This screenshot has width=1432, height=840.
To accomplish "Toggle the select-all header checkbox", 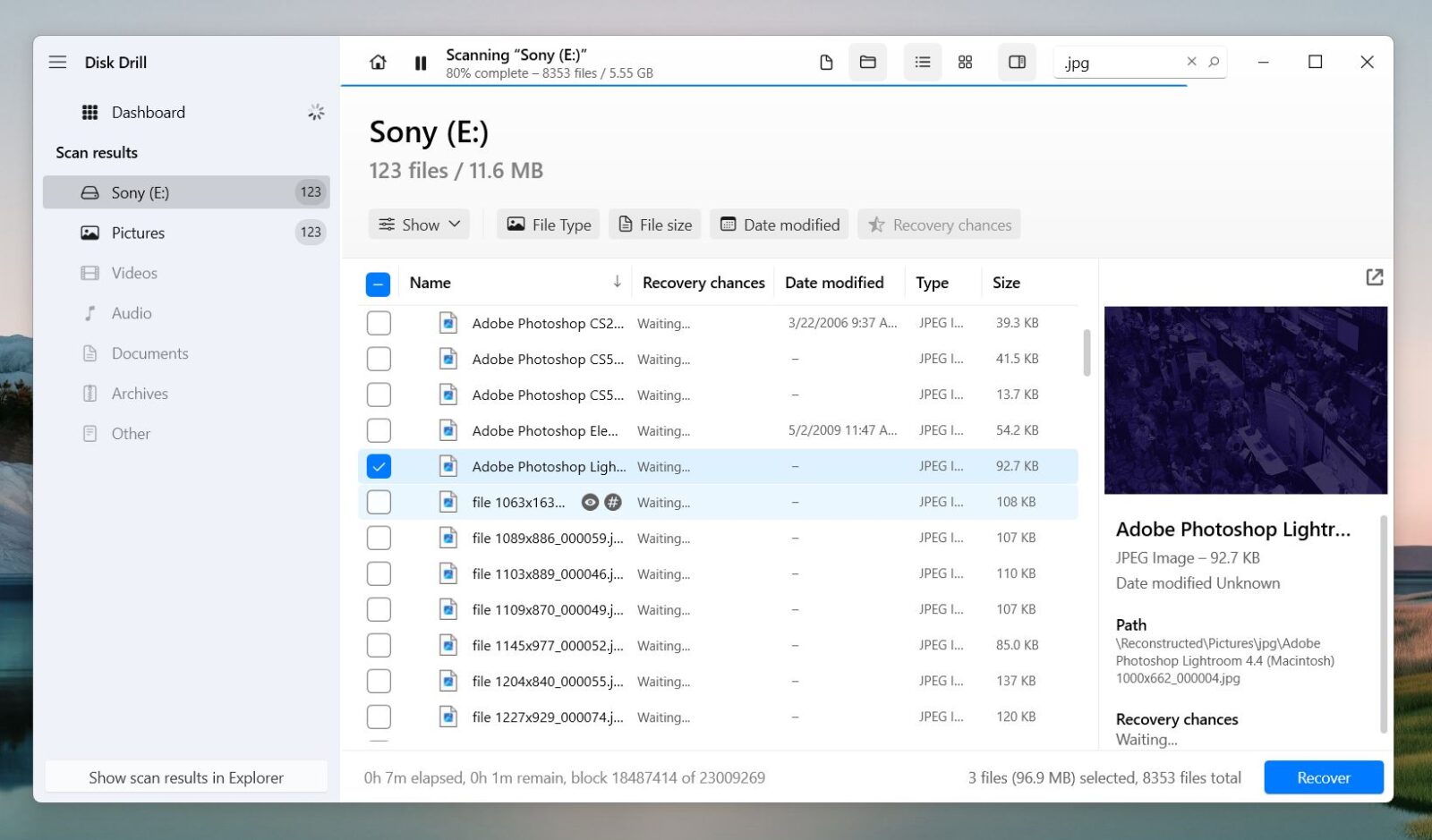I will [378, 284].
